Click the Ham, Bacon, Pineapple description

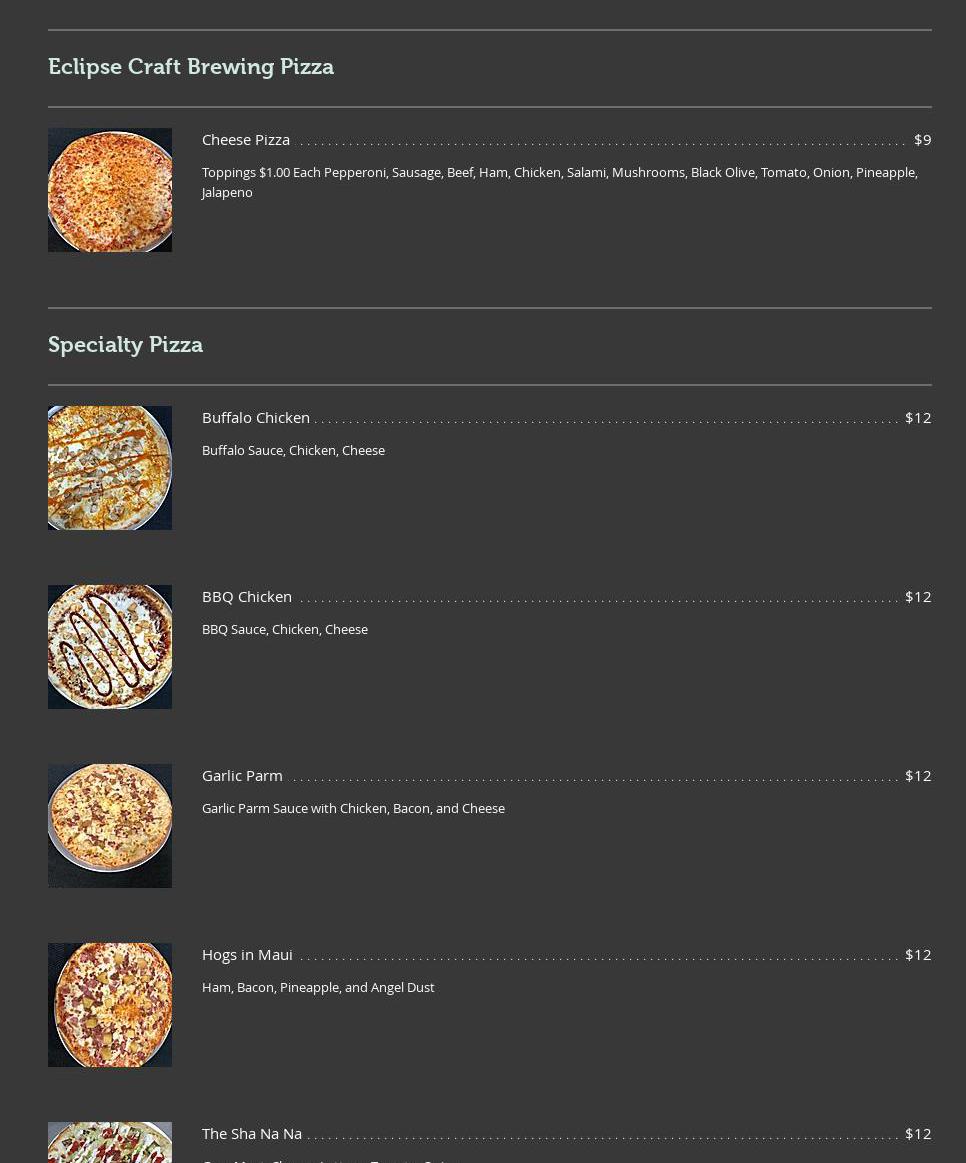tap(318, 987)
